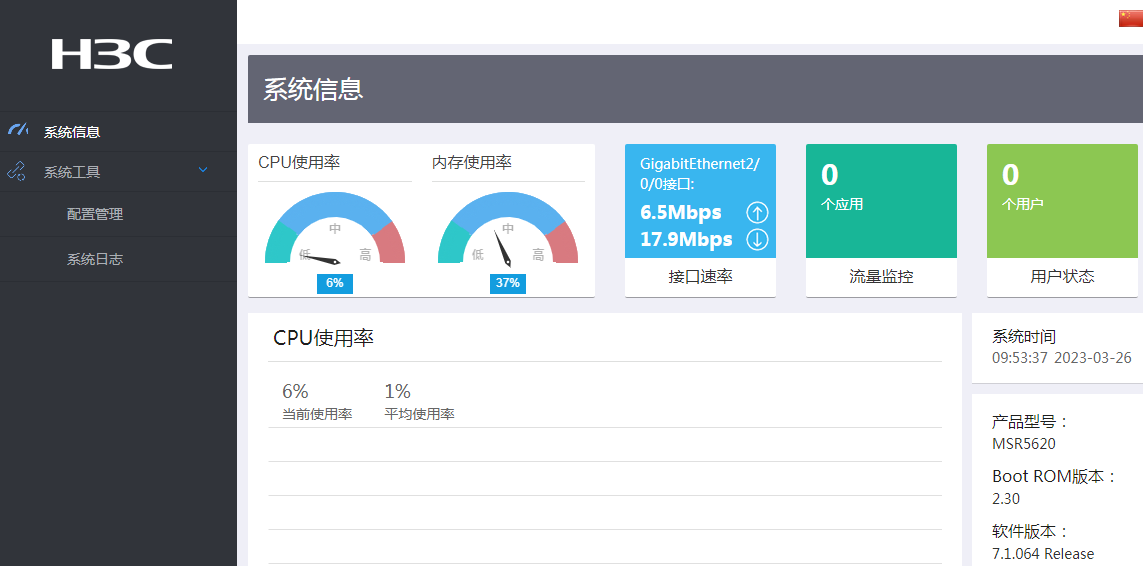Click the H3C logo
This screenshot has height=566, width=1143.
(112, 54)
